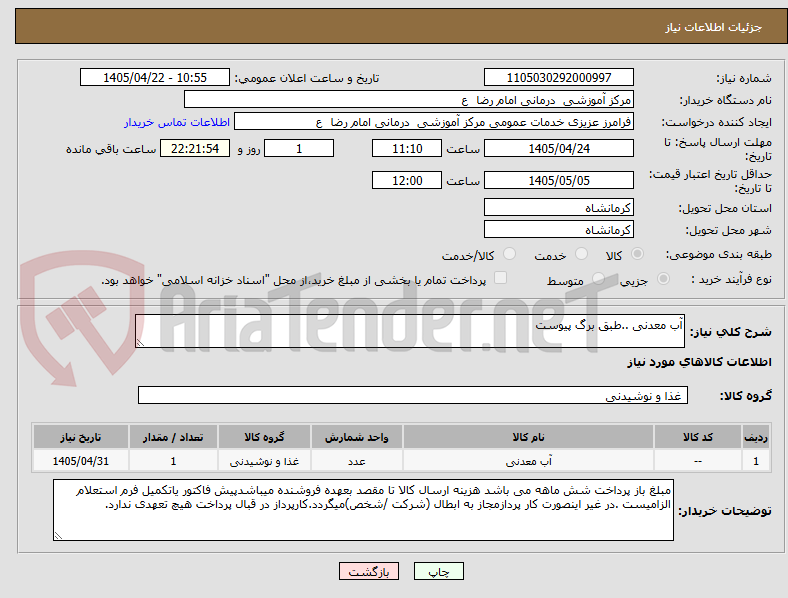Click the ایجاد کننده درخواست field

point(434,122)
